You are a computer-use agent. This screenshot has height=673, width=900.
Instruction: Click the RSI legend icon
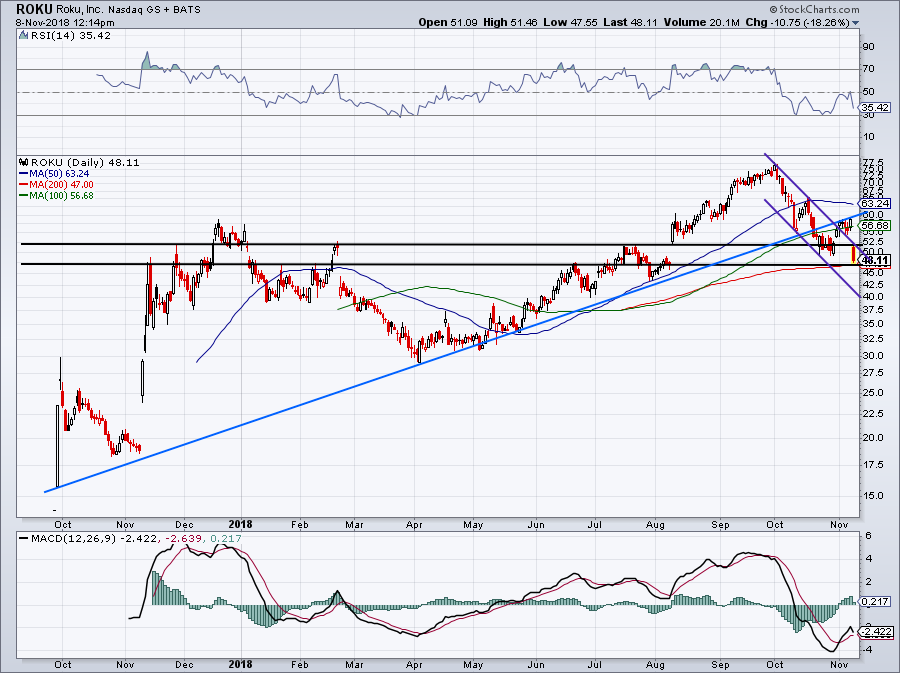[24, 36]
